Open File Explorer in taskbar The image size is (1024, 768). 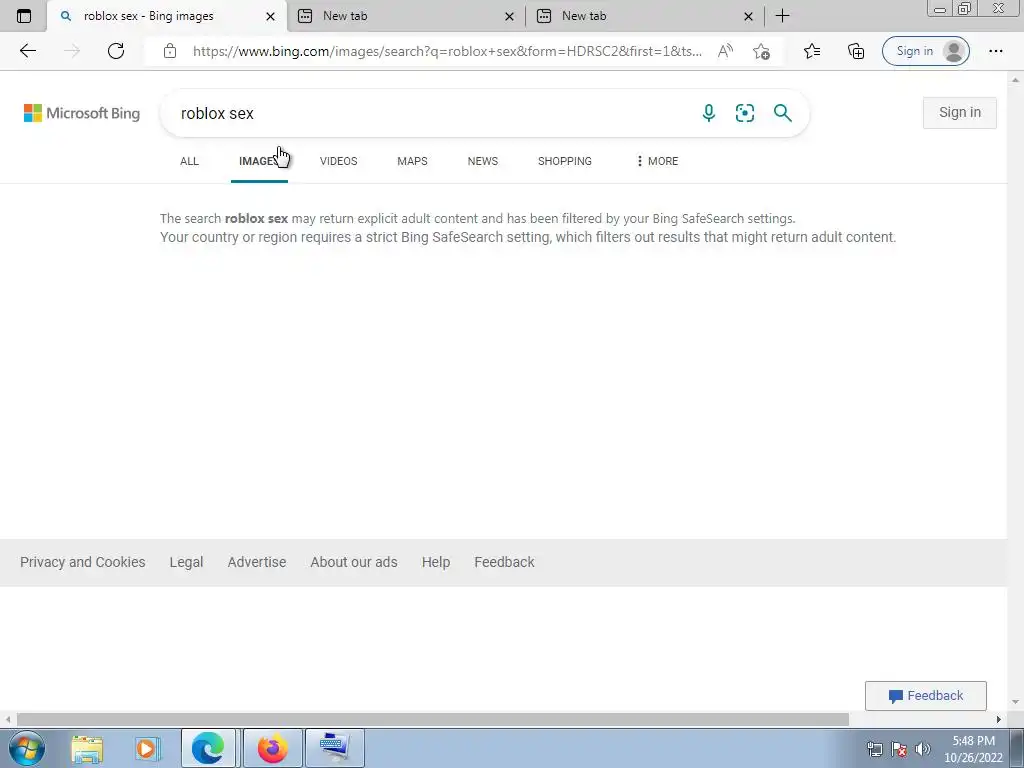coord(87,748)
